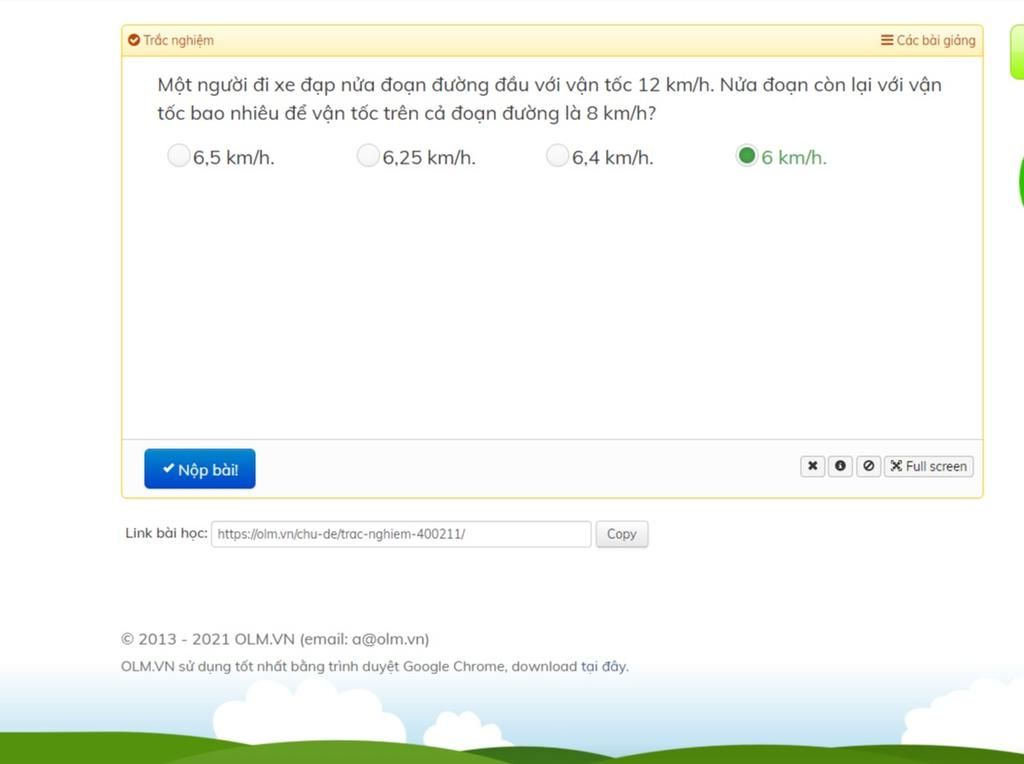This screenshot has width=1024, height=764.
Task: Click the Trắc nghiệm header label
Action: tap(178, 40)
